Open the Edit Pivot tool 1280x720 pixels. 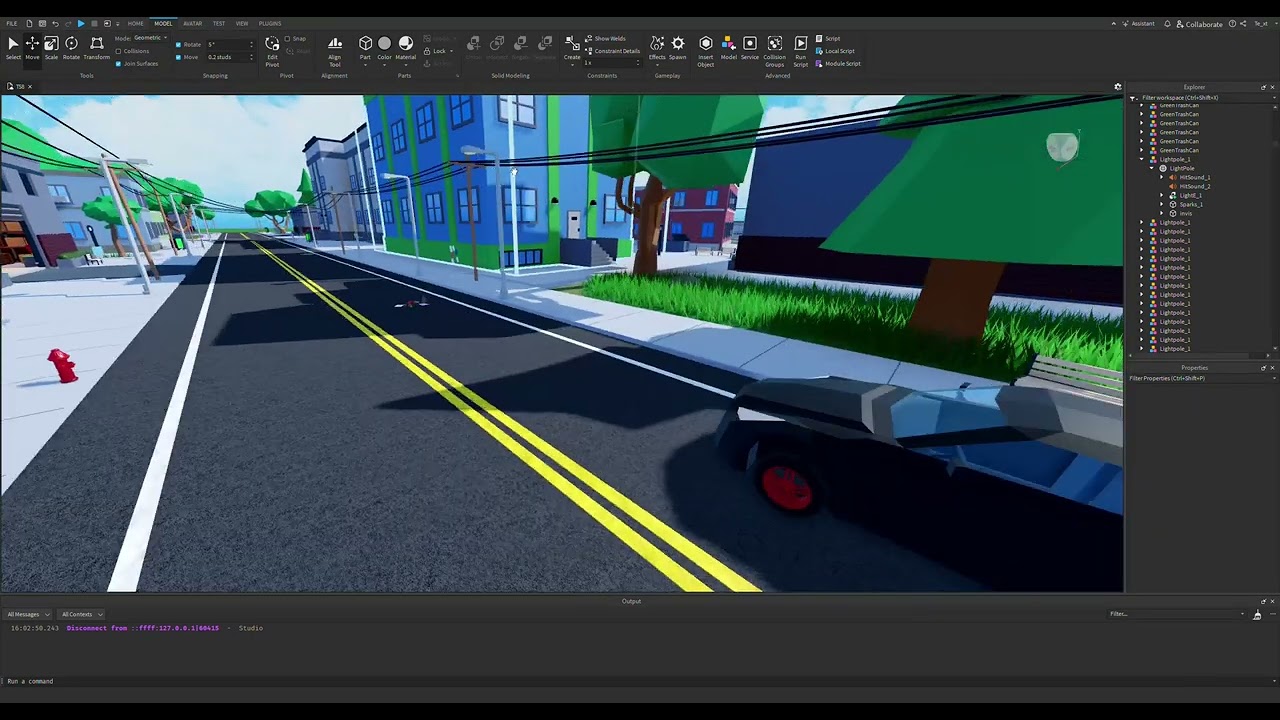pos(272,50)
